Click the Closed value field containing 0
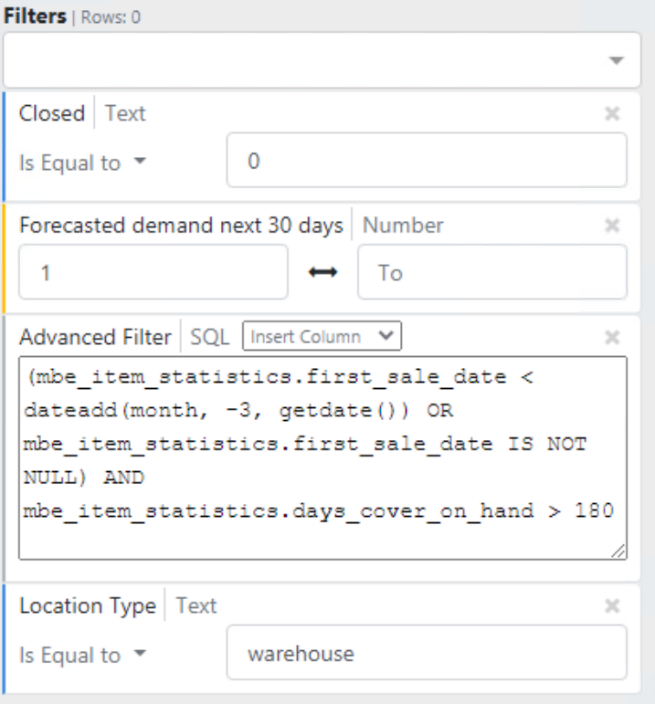 (x=426, y=160)
